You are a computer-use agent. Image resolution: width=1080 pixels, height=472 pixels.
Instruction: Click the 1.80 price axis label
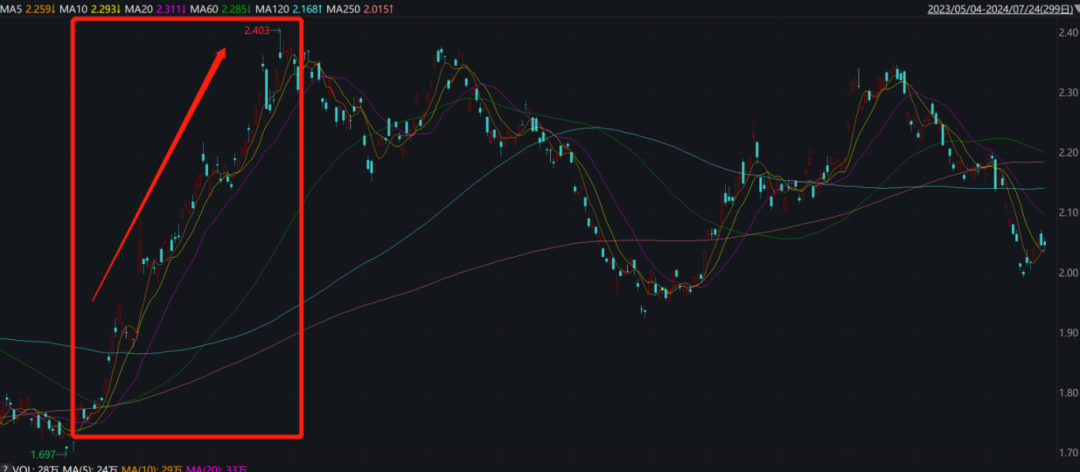click(x=1069, y=393)
